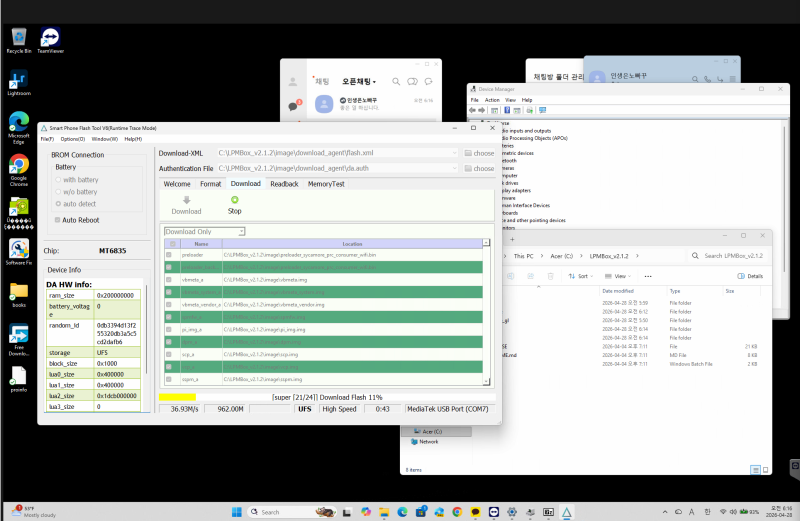Click the green Stop icon
Screen dimensions: 800x521
click(235, 200)
